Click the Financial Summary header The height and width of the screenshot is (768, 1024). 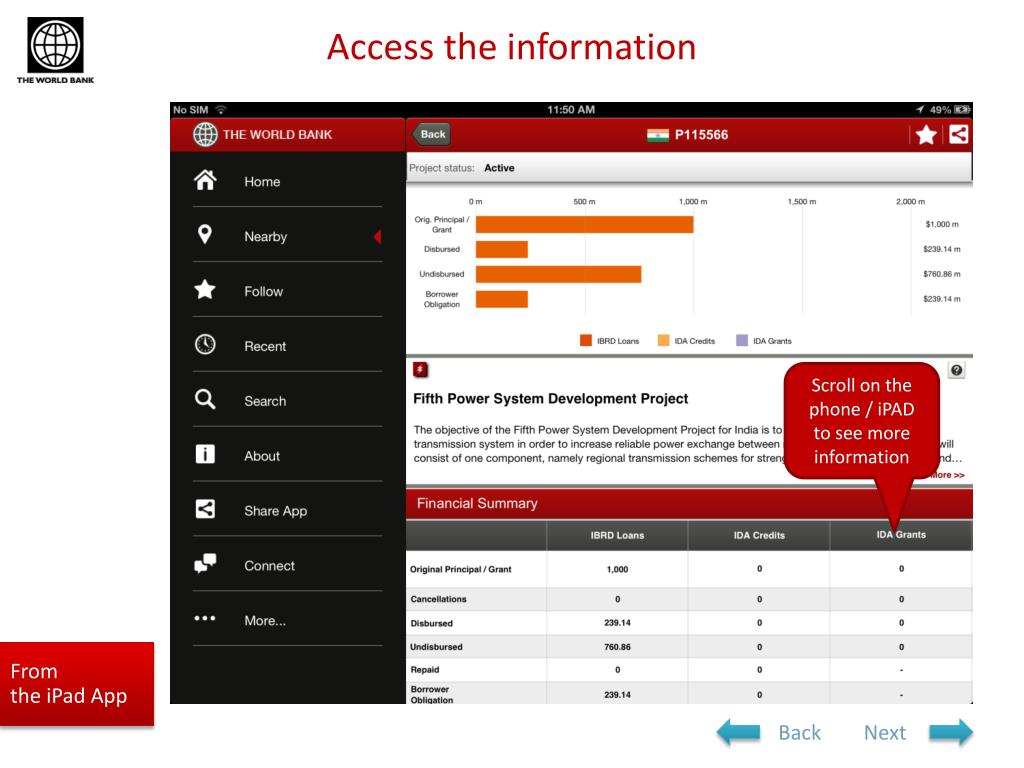(x=689, y=504)
